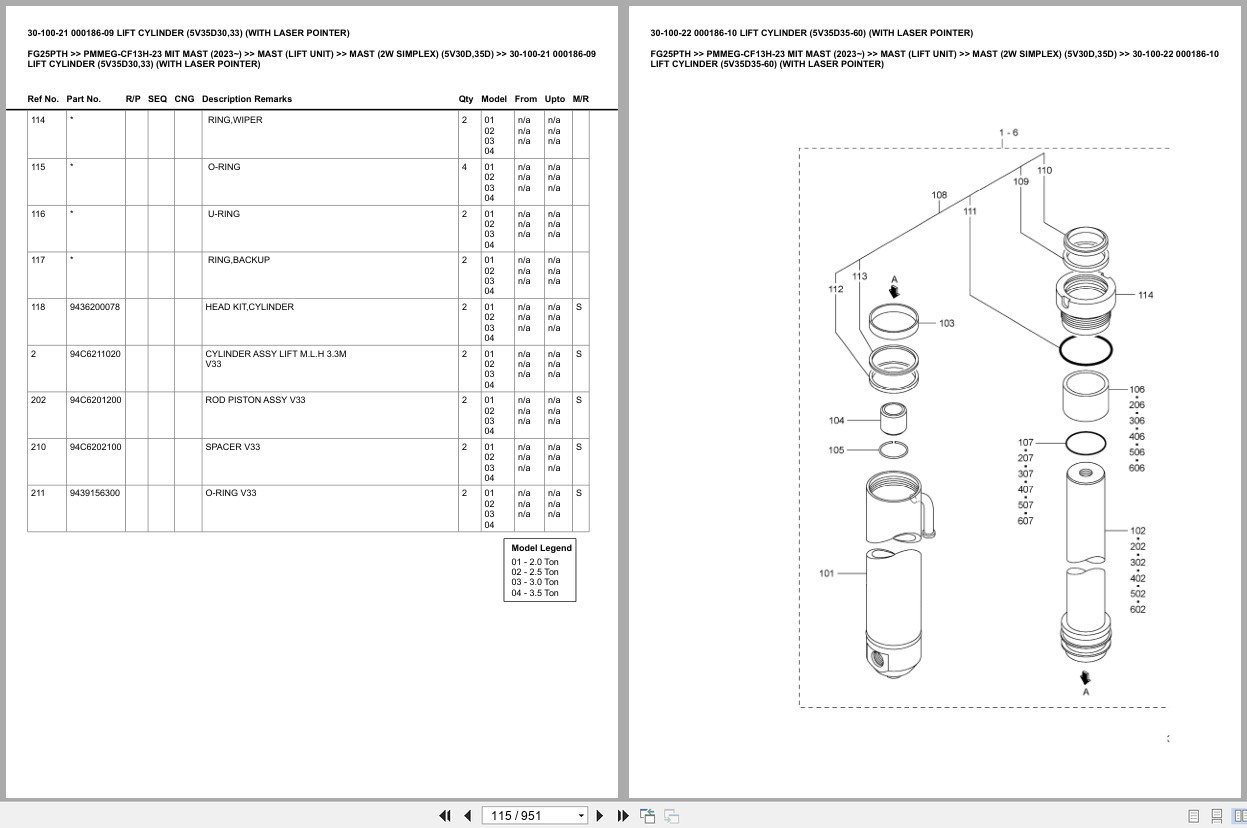Click ref number 114 in table

tap(38, 120)
